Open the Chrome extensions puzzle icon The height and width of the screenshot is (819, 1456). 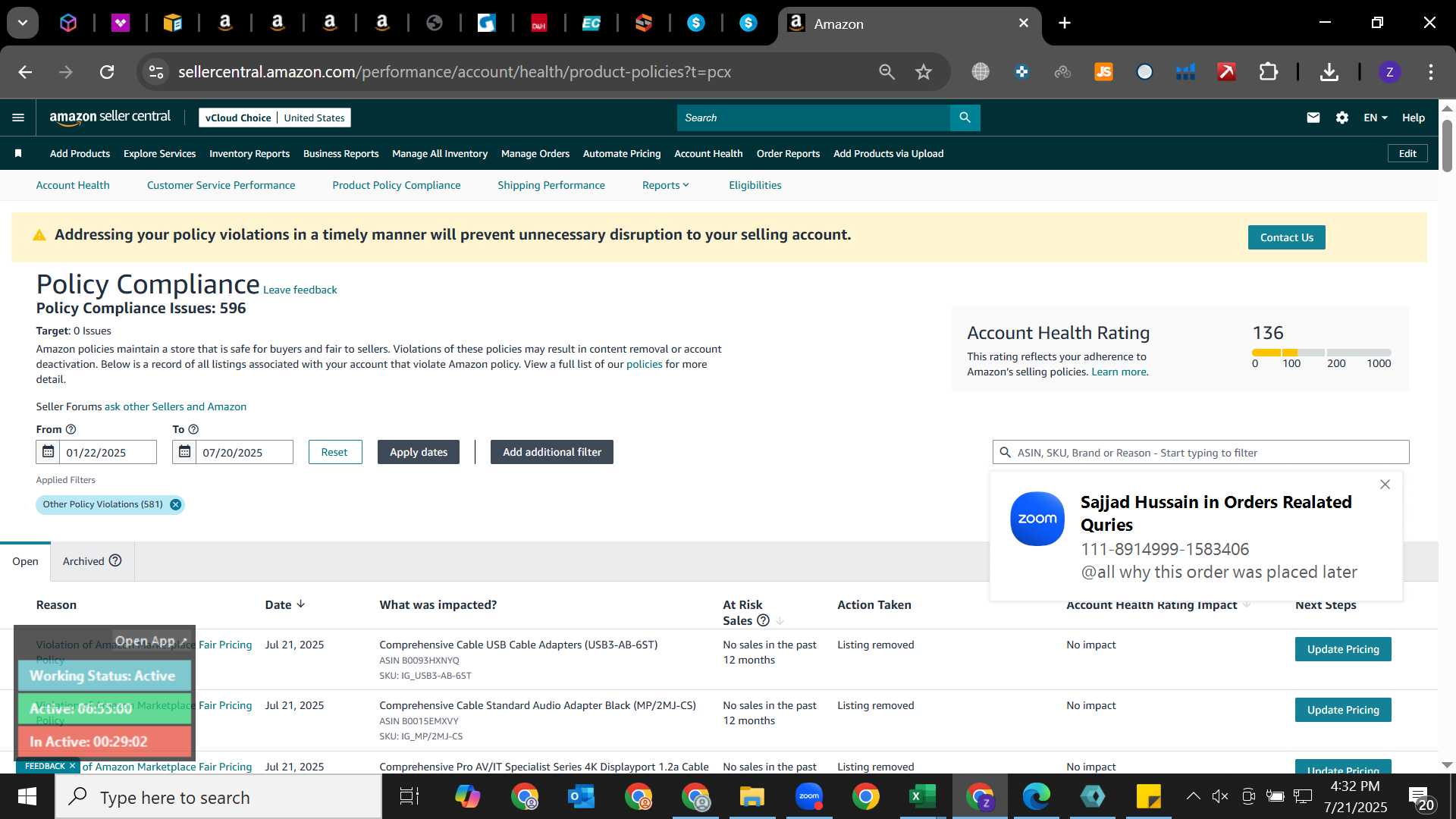point(1268,72)
